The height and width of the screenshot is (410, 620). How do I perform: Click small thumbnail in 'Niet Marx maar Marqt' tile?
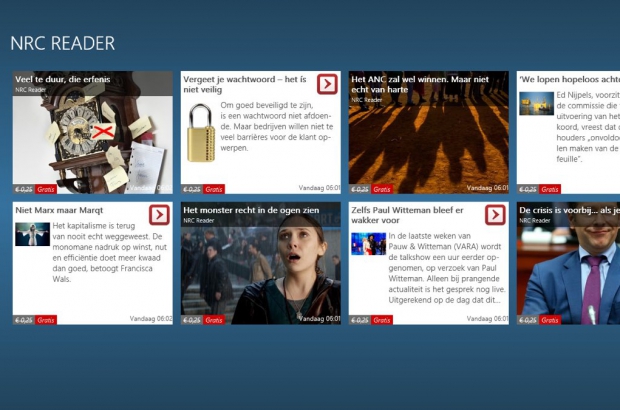point(32,234)
